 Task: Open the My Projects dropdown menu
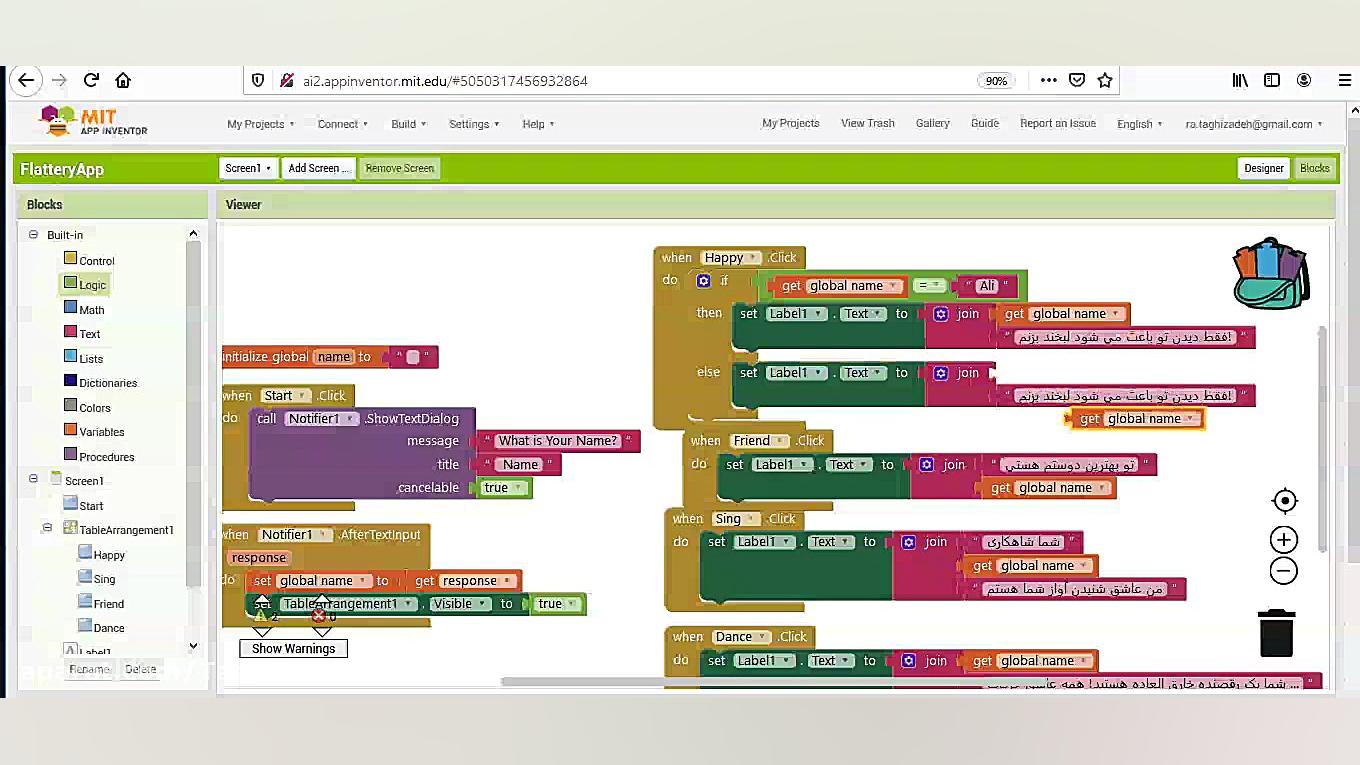pyautogui.click(x=261, y=124)
